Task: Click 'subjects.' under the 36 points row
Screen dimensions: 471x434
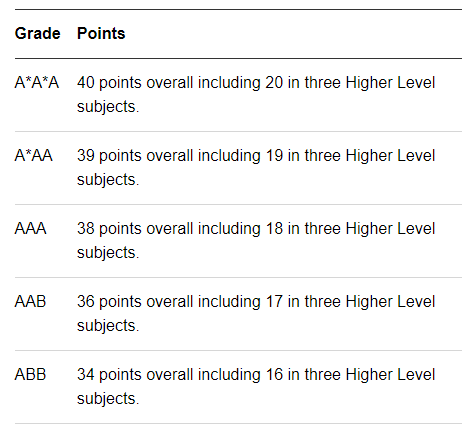Action: pyautogui.click(x=108, y=326)
